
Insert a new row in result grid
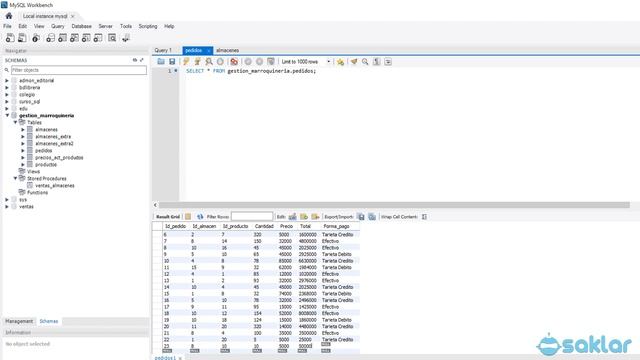coord(304,217)
